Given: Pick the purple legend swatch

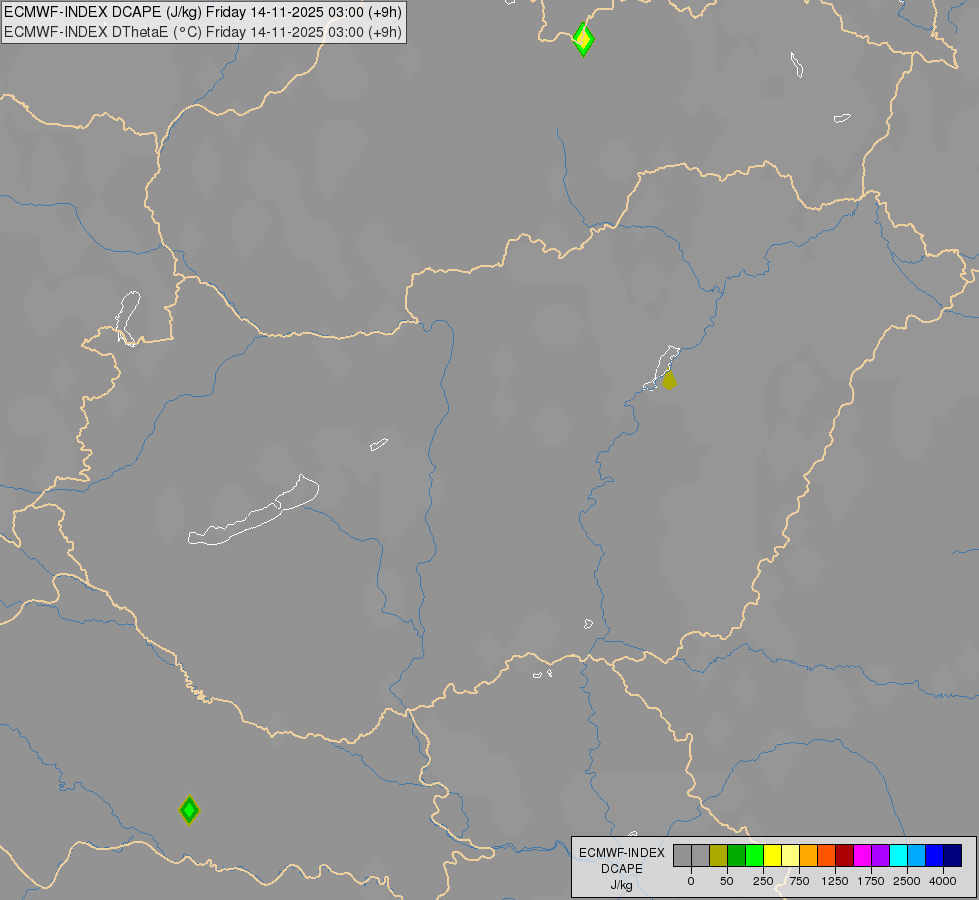Looking at the screenshot, I should 881,856.
